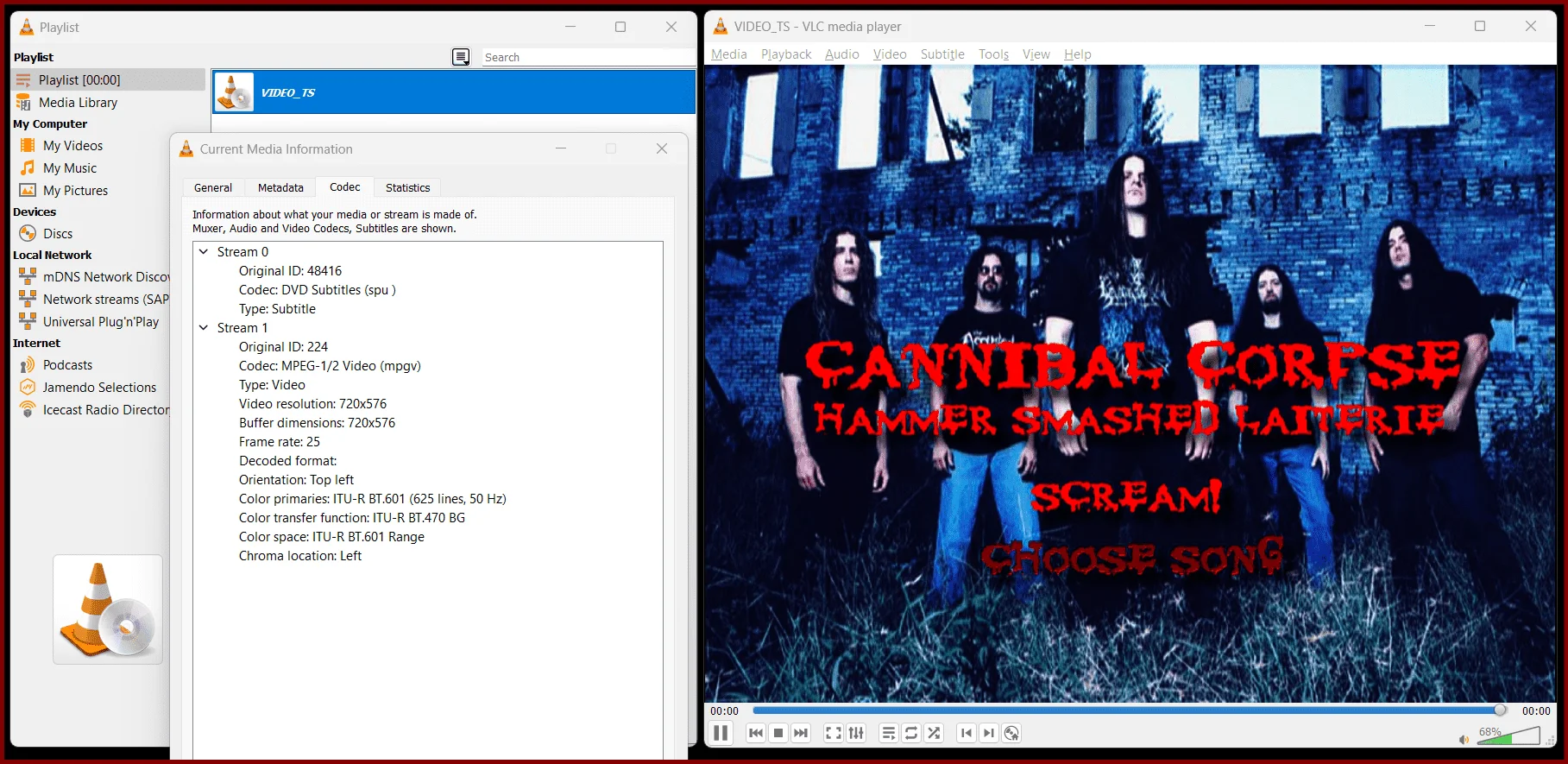The image size is (1568, 764).
Task: Click the playlist Search field
Action: [588, 57]
